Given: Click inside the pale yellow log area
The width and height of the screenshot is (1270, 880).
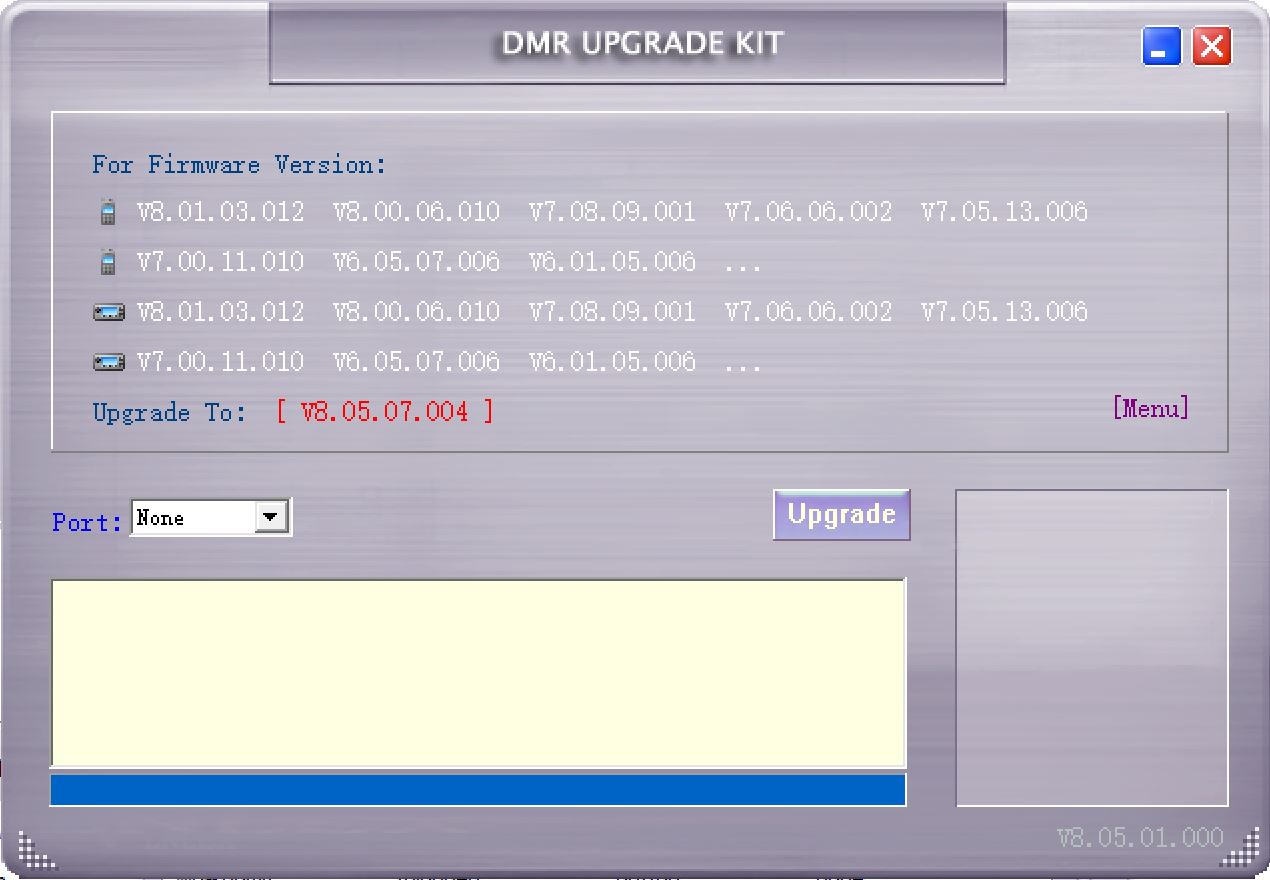Looking at the screenshot, I should [x=478, y=673].
